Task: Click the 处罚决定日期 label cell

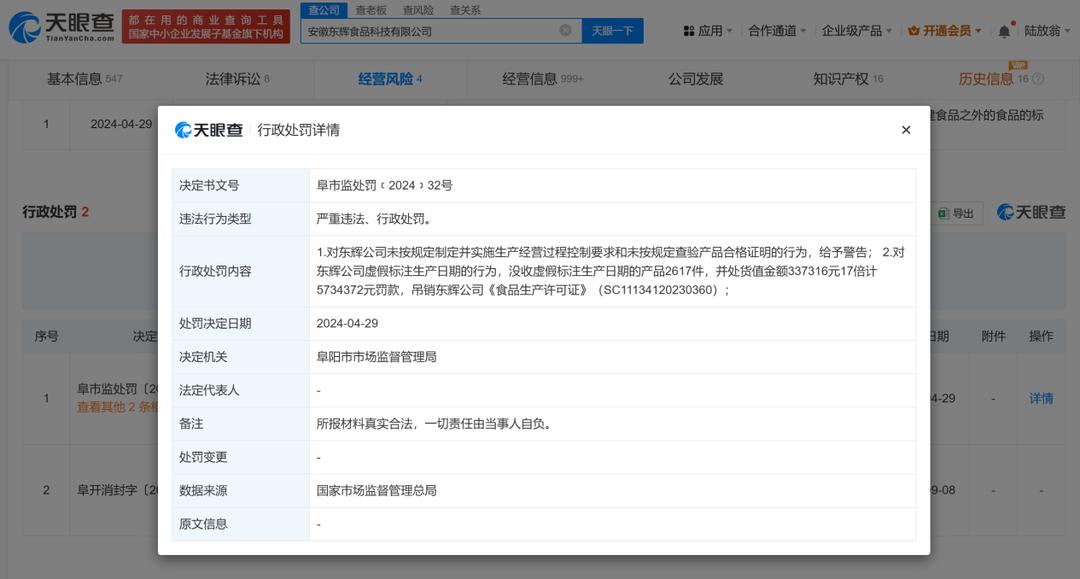Action: 240,323
